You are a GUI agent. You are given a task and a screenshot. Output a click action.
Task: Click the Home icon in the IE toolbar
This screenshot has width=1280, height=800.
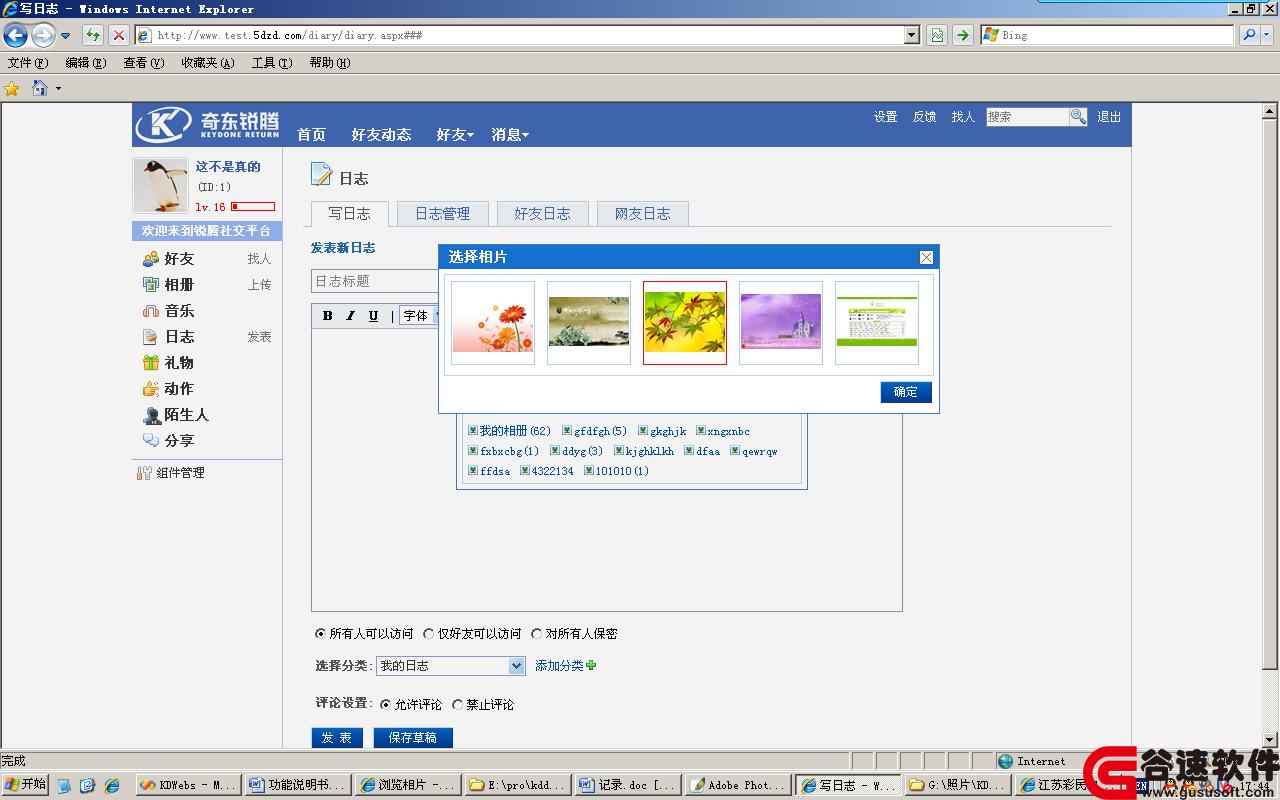(40, 88)
